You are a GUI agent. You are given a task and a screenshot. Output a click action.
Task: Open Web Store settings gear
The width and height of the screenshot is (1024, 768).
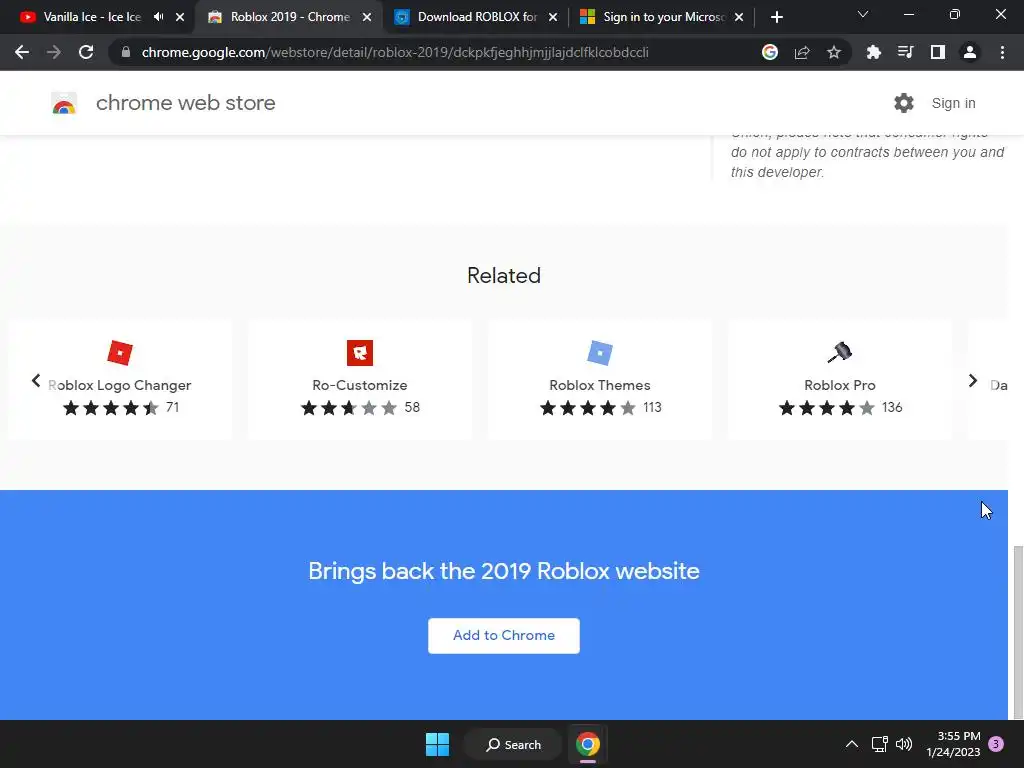(904, 103)
